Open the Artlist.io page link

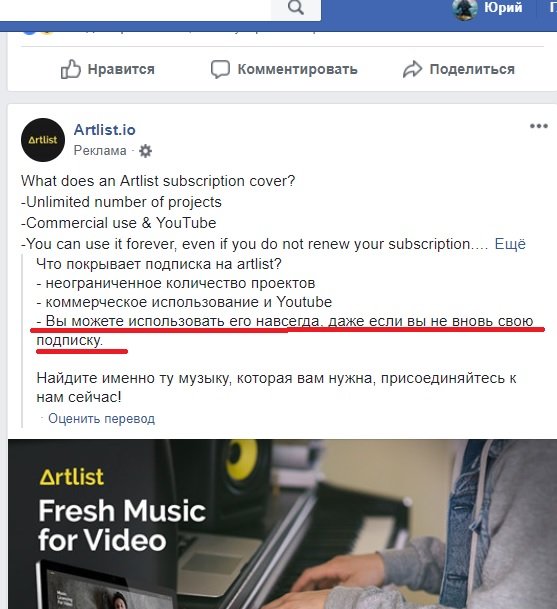pos(104,130)
